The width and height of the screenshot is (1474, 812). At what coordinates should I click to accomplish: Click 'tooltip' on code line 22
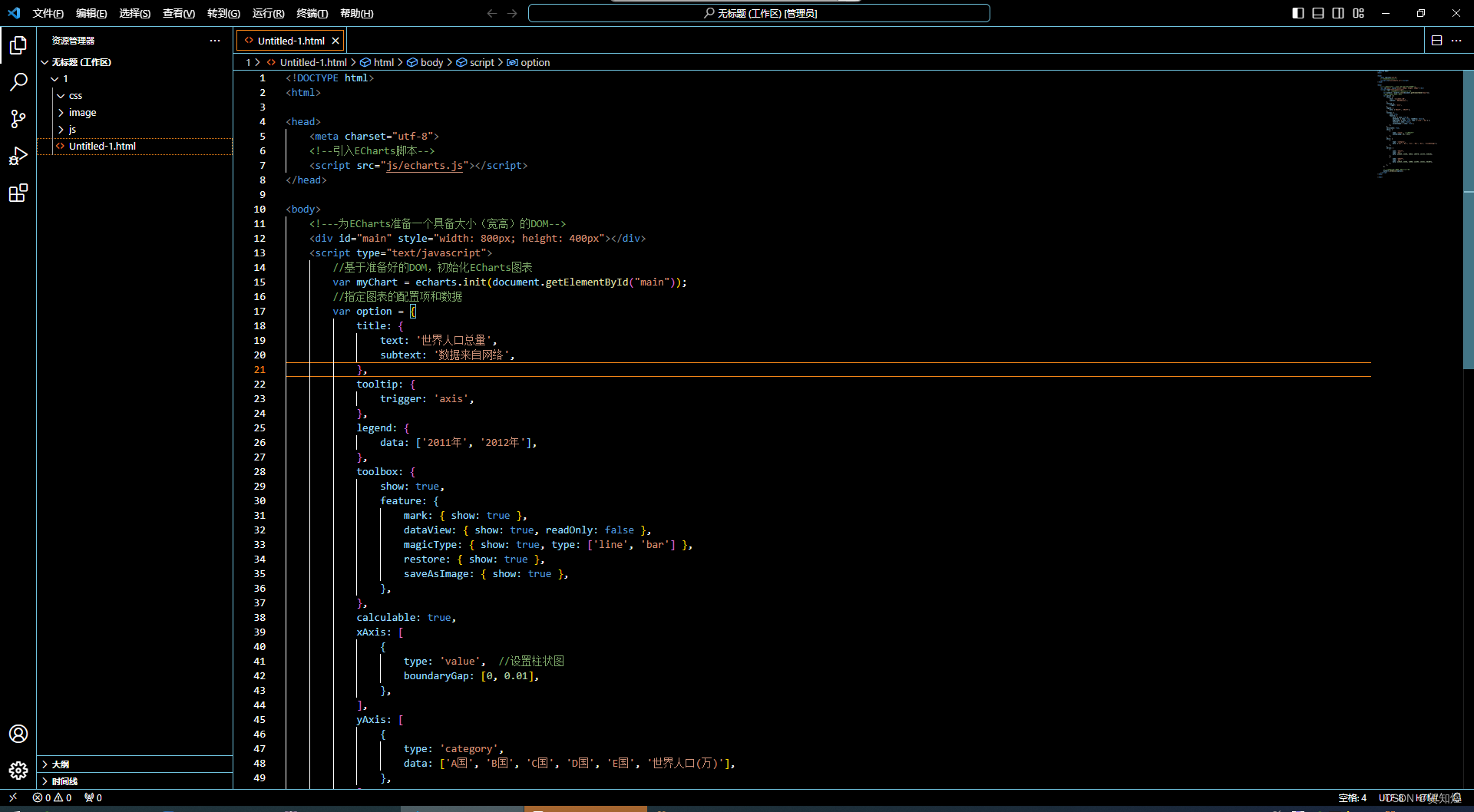point(376,384)
